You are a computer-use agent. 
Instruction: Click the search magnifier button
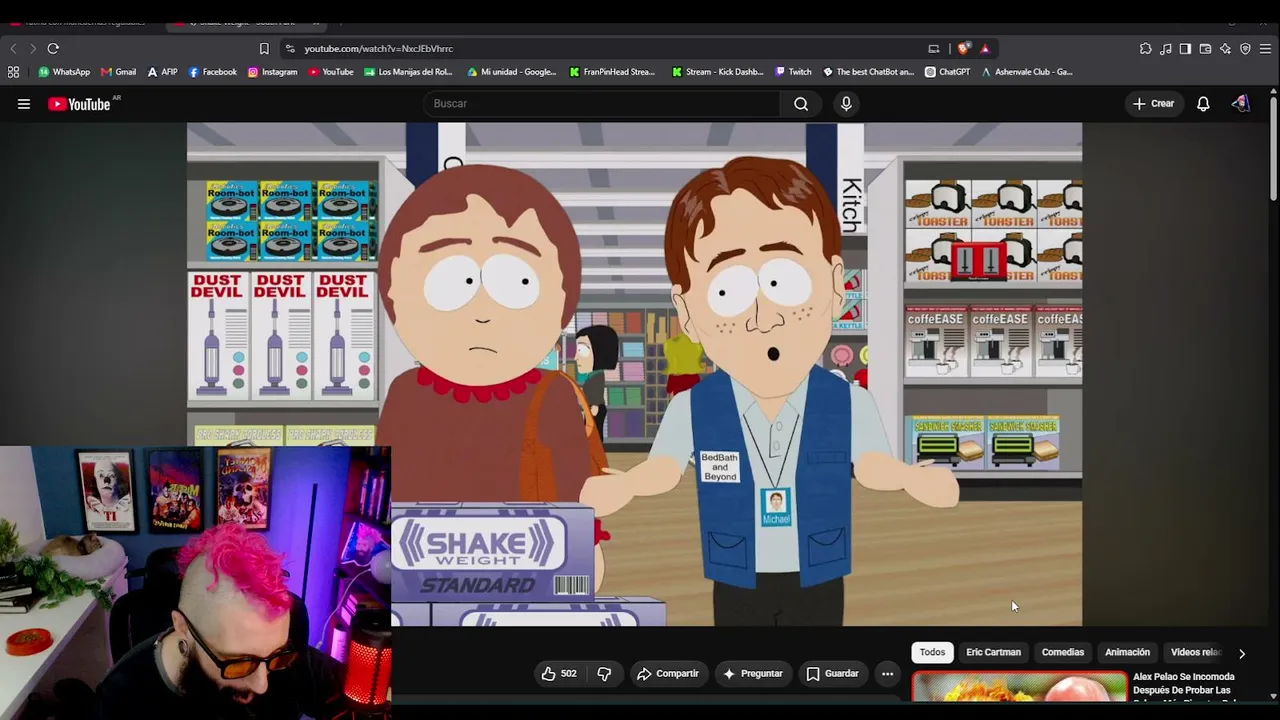click(801, 104)
